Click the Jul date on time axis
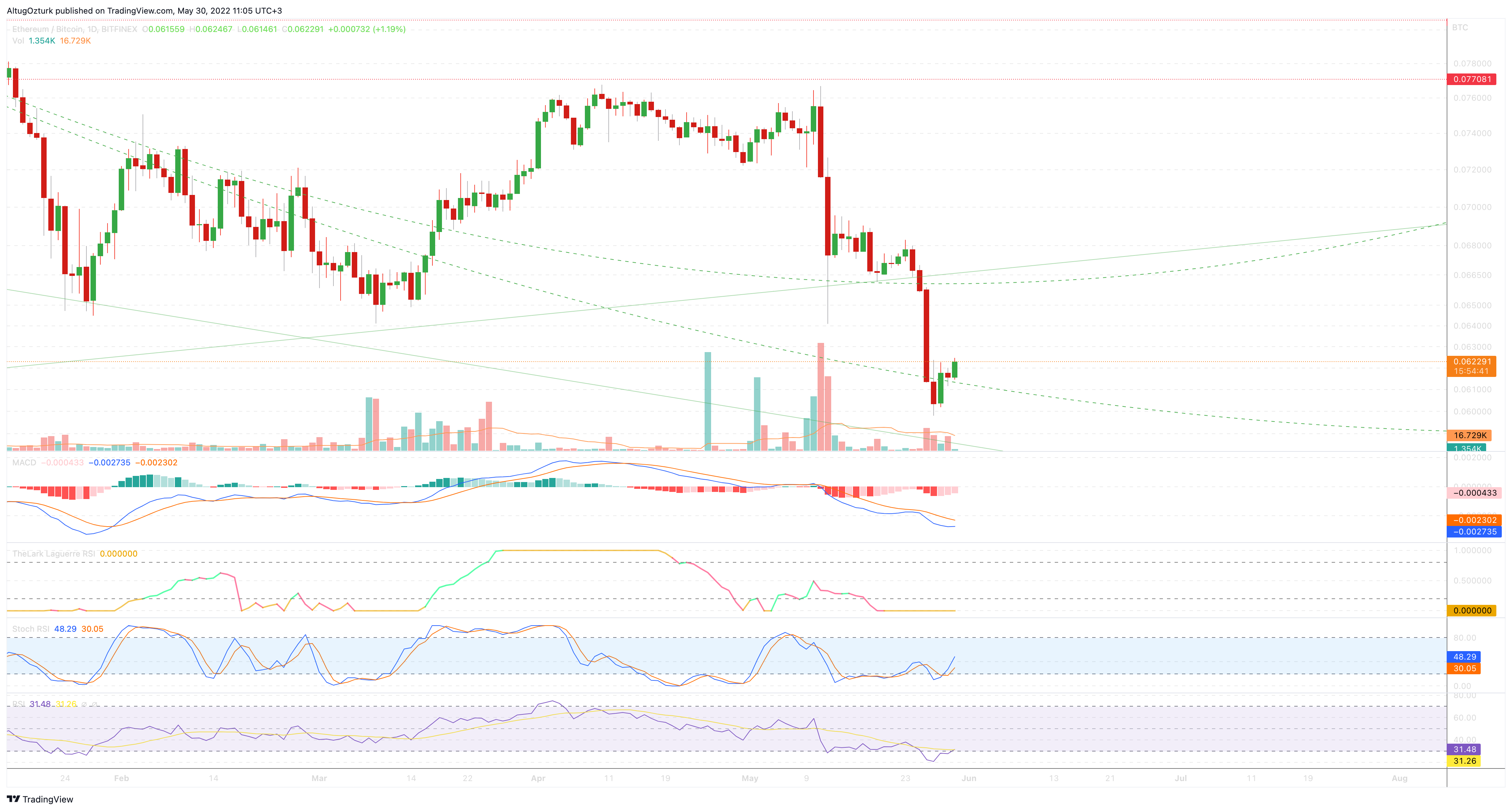The image size is (1512, 811). click(1180, 778)
